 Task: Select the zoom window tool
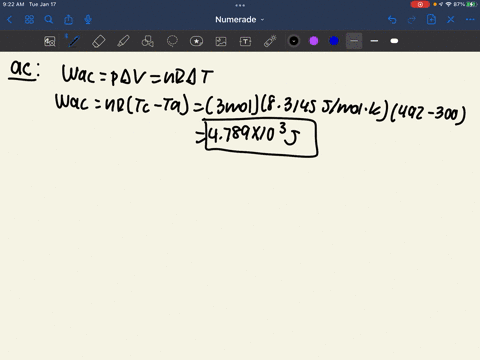pyautogui.click(x=50, y=41)
